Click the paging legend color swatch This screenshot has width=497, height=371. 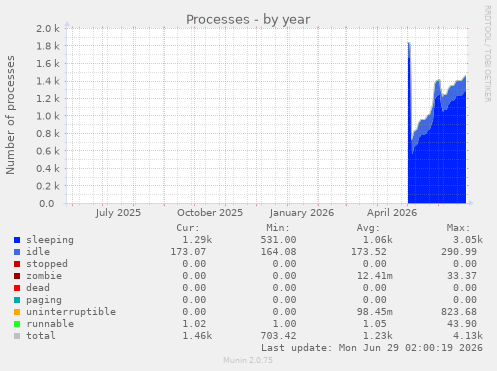coord(17,300)
